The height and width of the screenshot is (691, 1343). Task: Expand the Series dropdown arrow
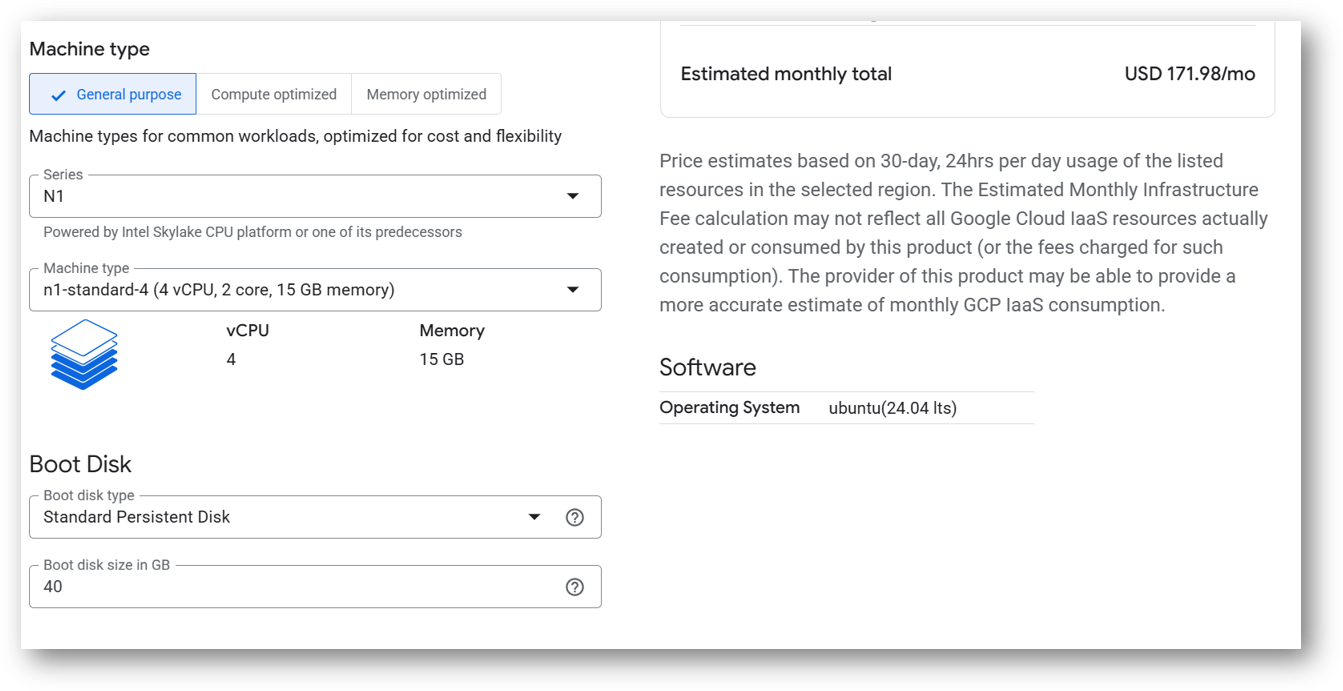[x=573, y=196]
